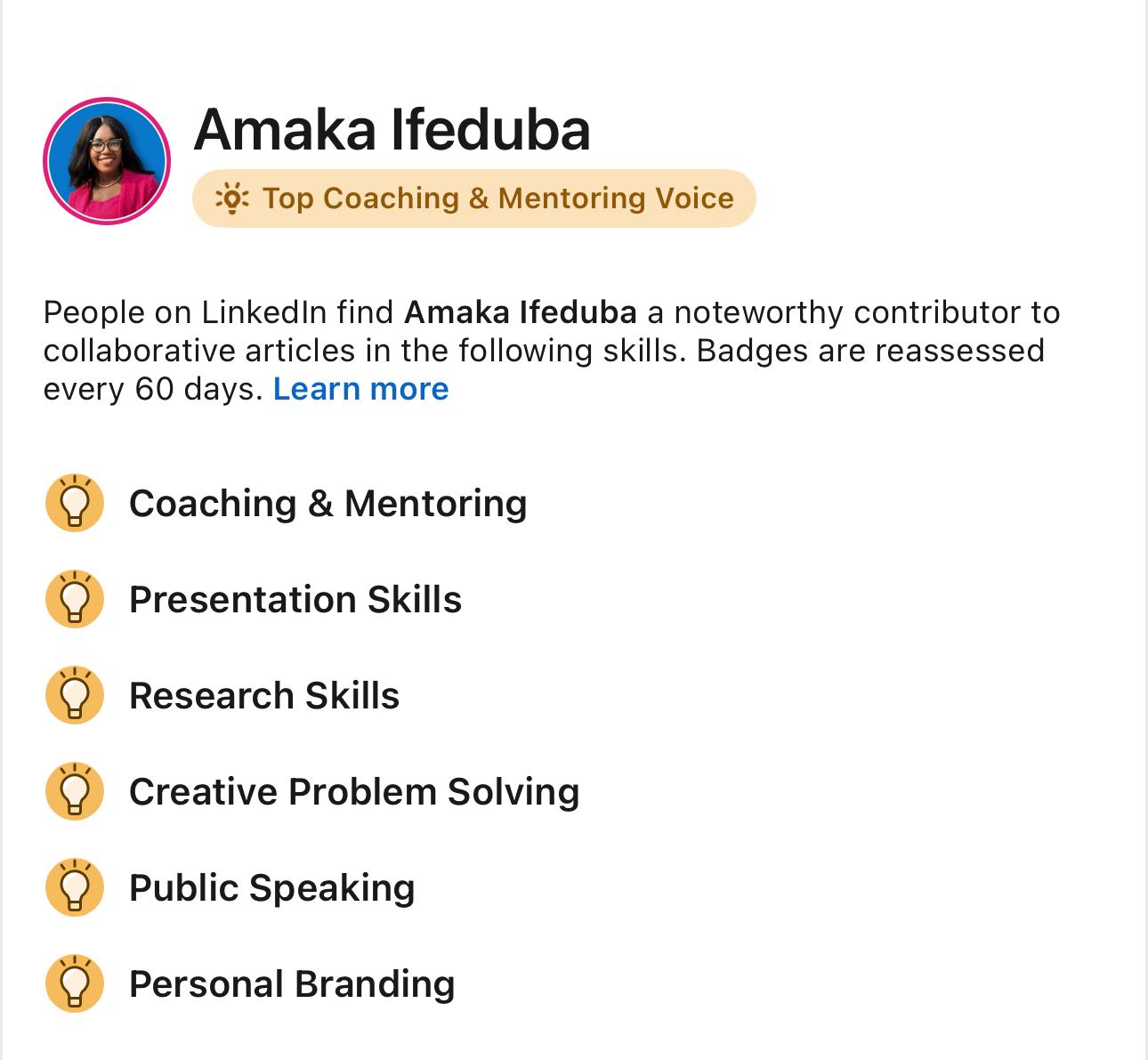Open the Research Skills text entry
Viewport: 1148px width, 1060px height.
tap(264, 696)
